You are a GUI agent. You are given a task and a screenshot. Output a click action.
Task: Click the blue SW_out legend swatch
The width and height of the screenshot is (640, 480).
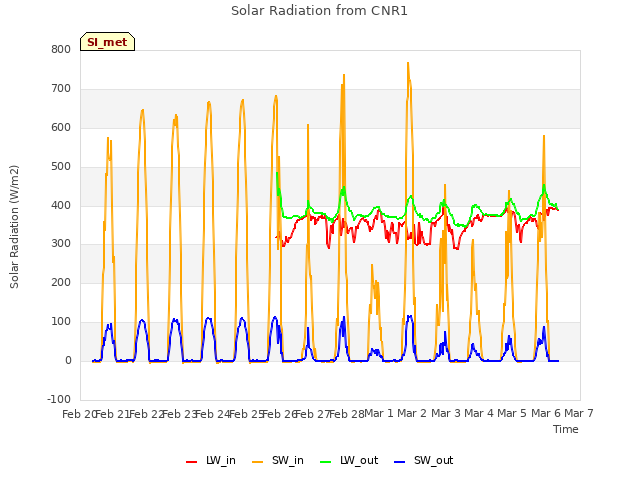[400, 462]
